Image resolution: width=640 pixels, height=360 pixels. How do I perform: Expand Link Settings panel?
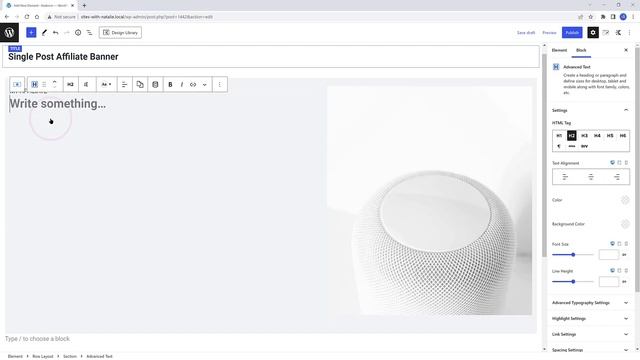pyautogui.click(x=590, y=335)
